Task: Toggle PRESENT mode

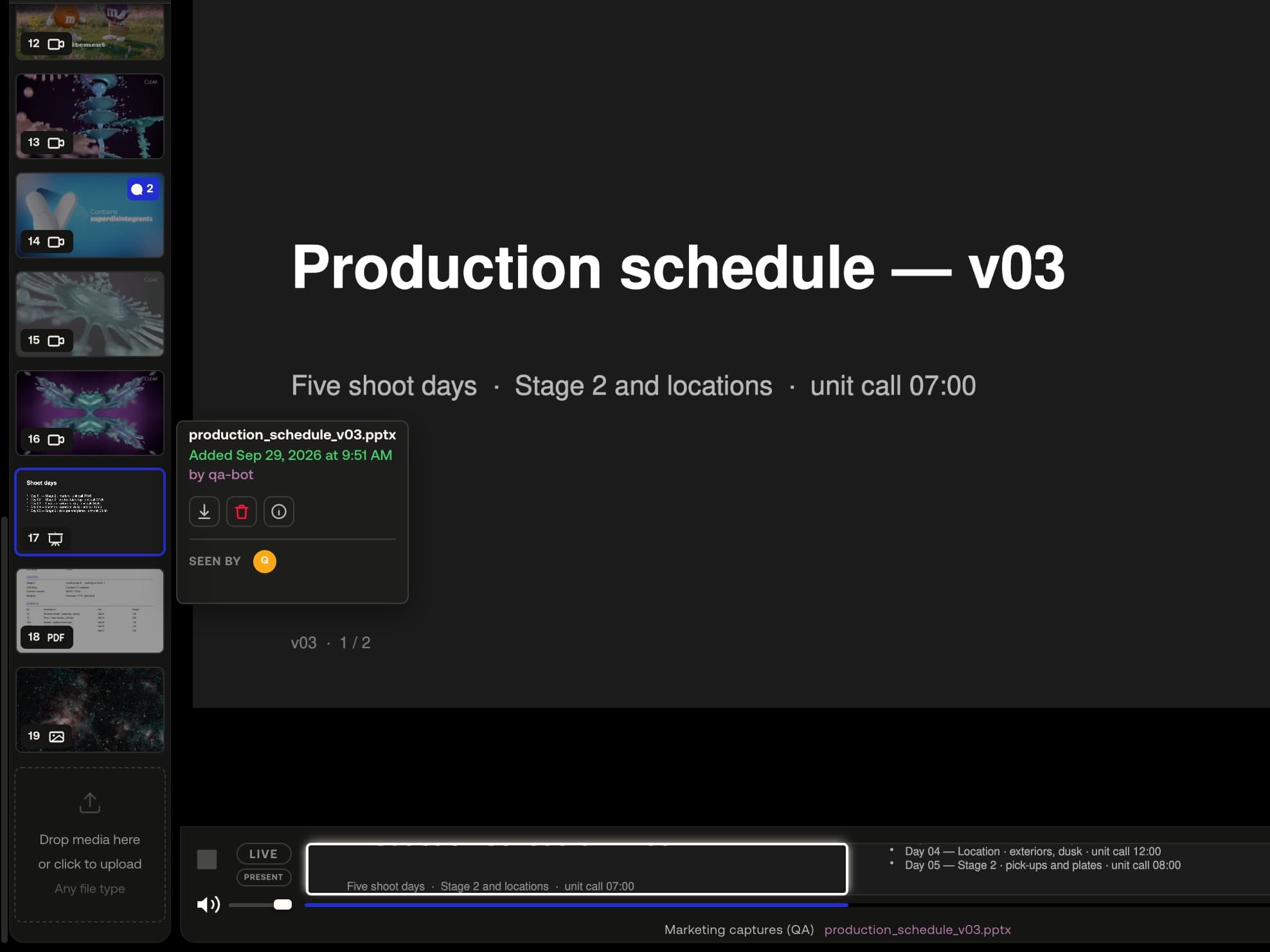Action: (264, 877)
